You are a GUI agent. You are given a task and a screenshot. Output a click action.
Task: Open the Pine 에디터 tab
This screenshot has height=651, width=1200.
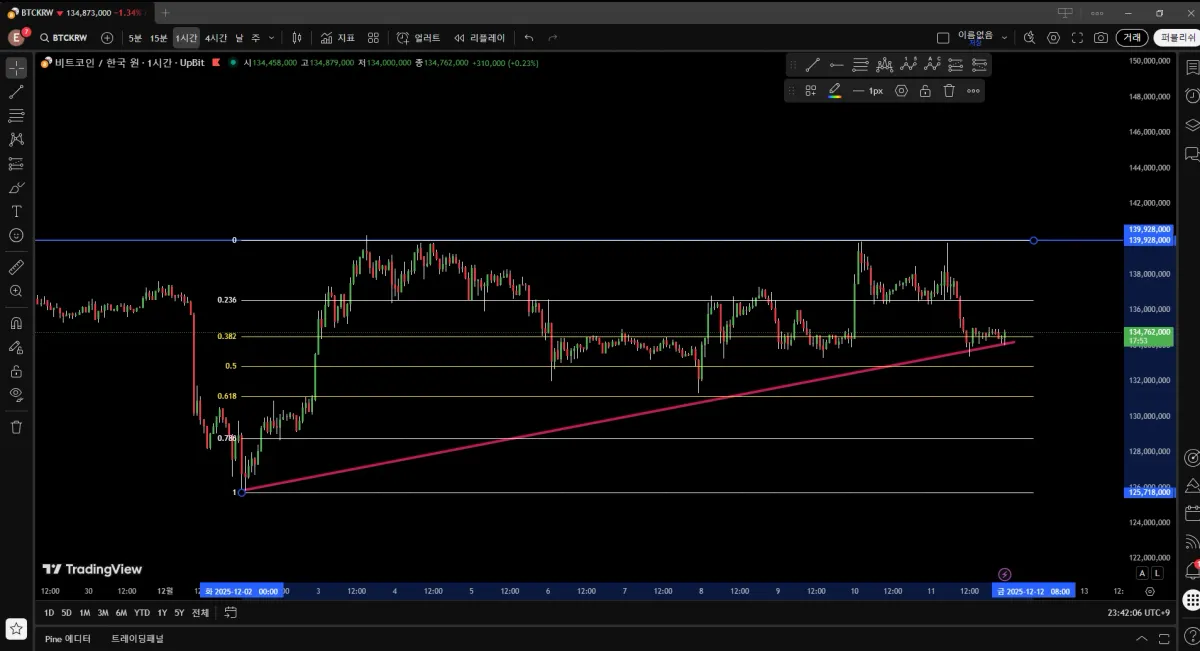coord(68,638)
